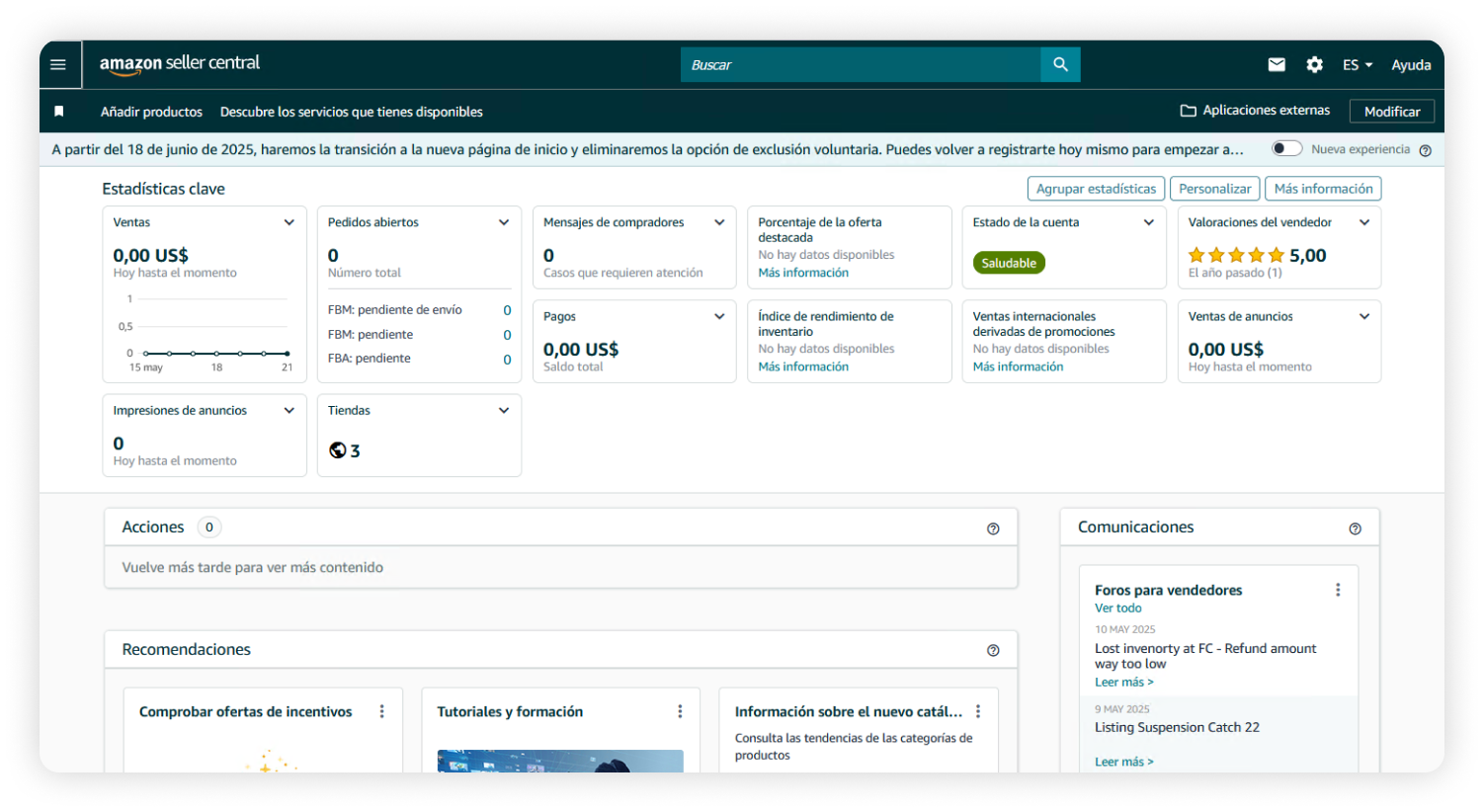Open the hamburger navigation menu

pyautogui.click(x=58, y=64)
